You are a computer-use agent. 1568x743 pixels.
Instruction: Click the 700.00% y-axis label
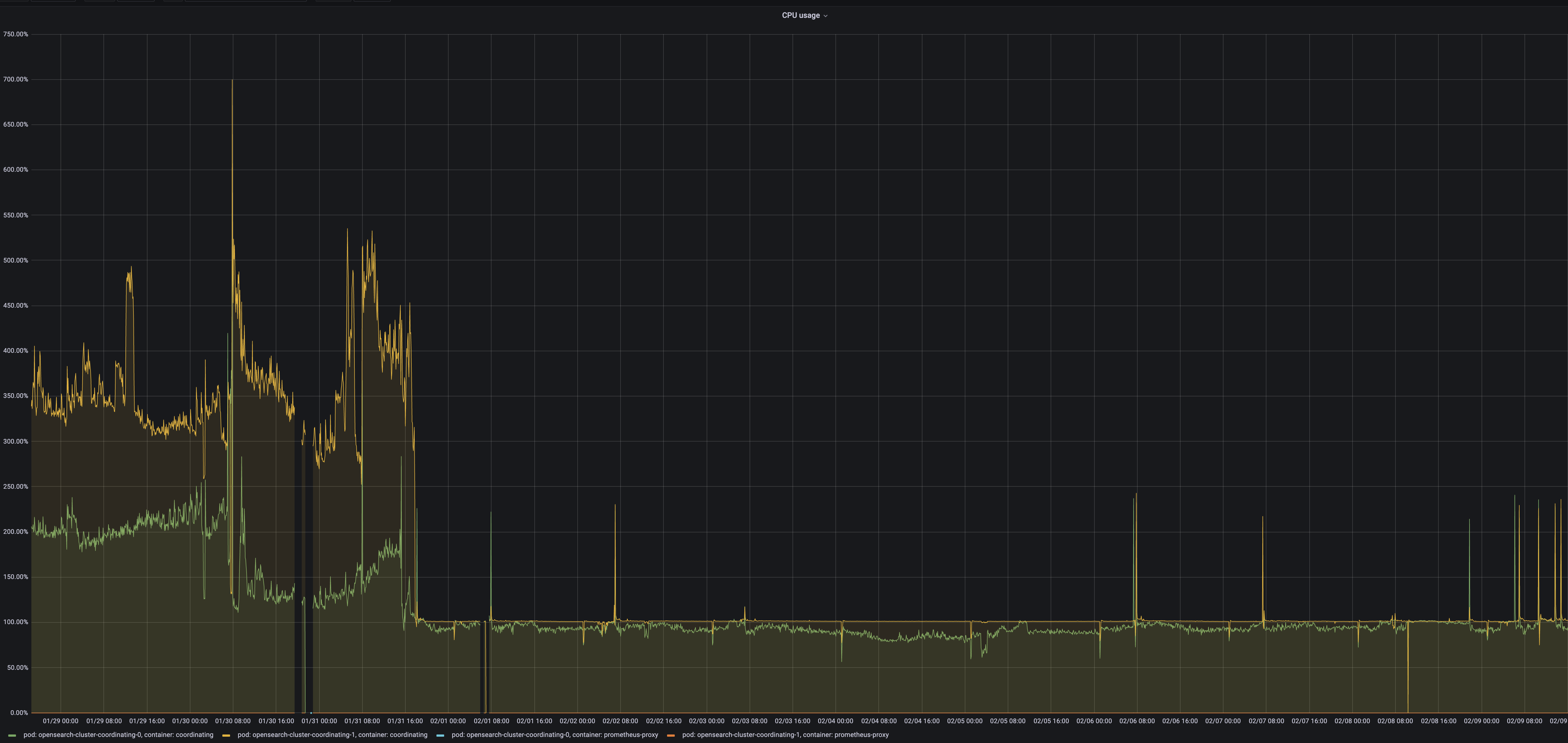pyautogui.click(x=17, y=79)
